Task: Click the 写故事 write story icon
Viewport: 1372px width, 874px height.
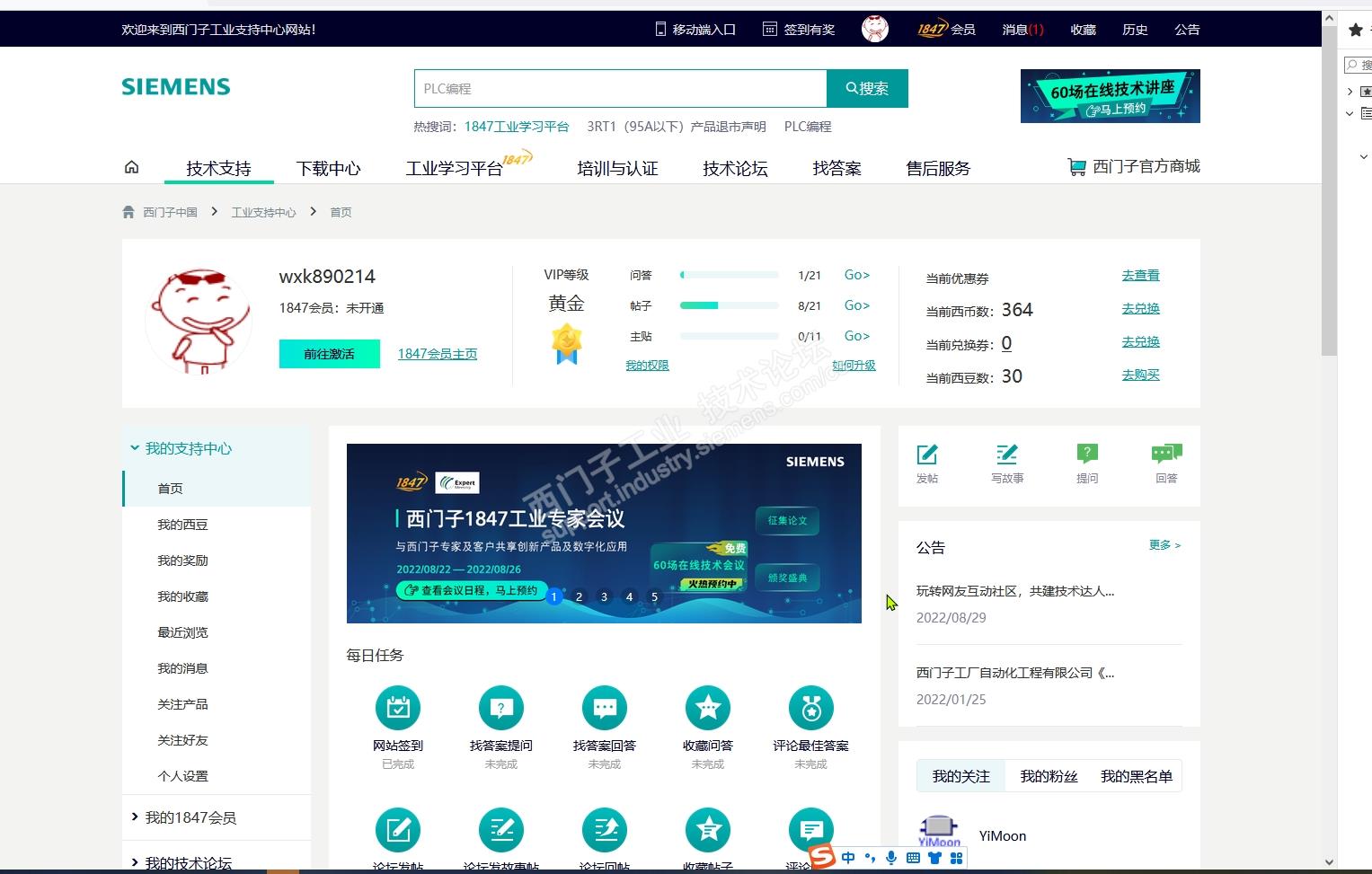Action: [1007, 455]
